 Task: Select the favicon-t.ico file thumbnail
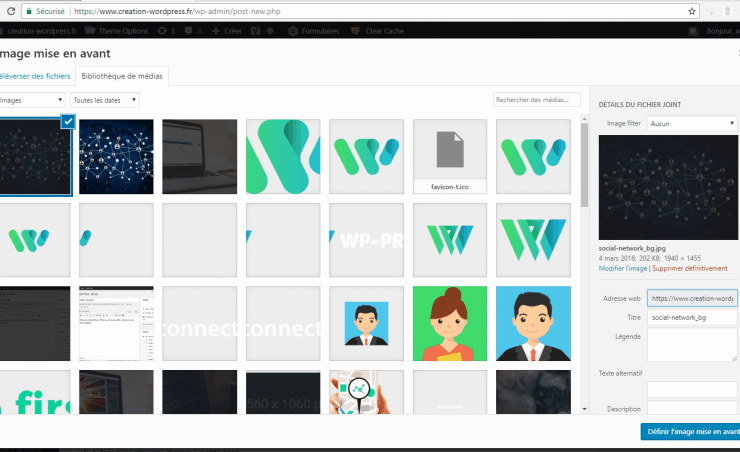point(450,157)
